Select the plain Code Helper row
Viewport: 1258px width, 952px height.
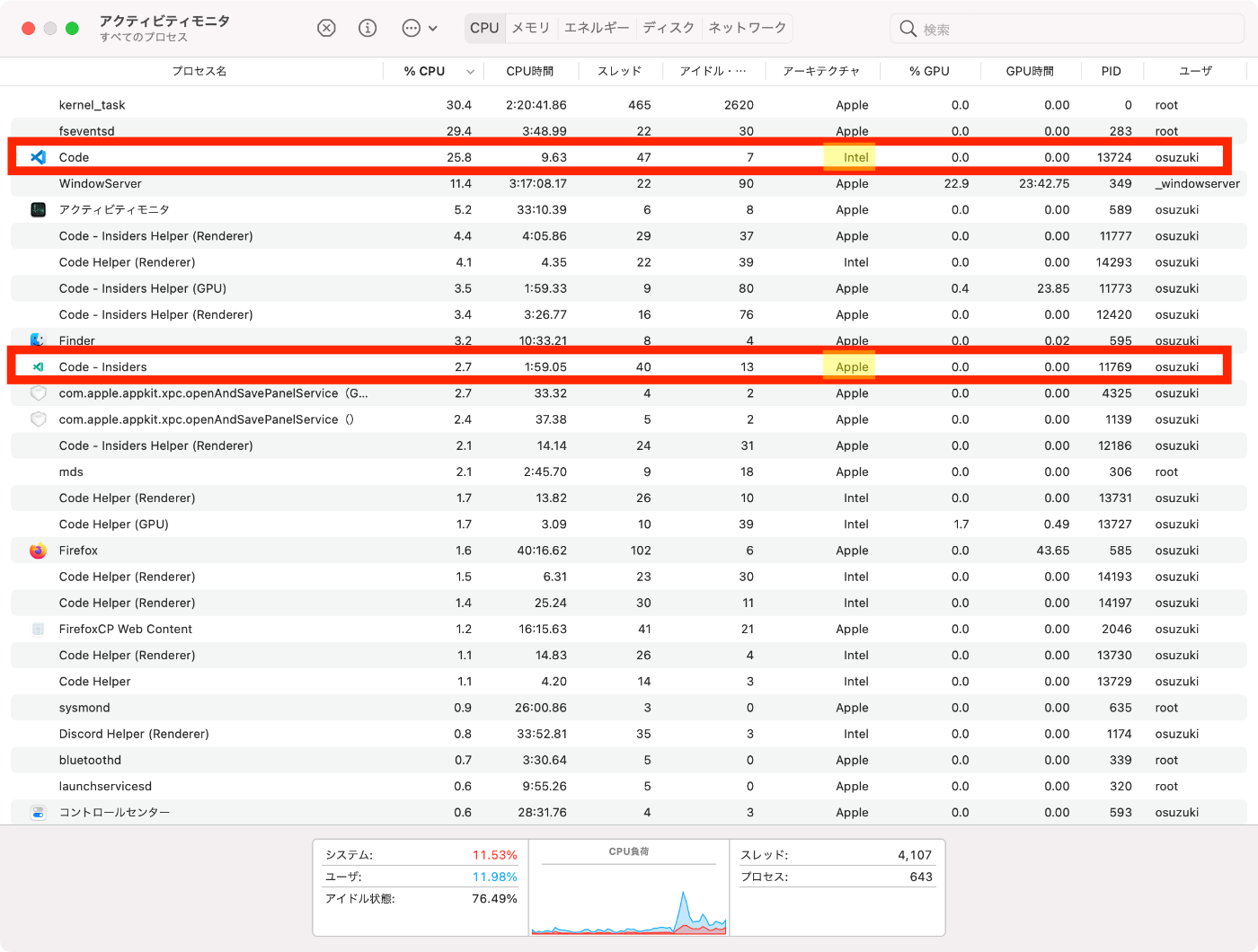tap(629, 682)
